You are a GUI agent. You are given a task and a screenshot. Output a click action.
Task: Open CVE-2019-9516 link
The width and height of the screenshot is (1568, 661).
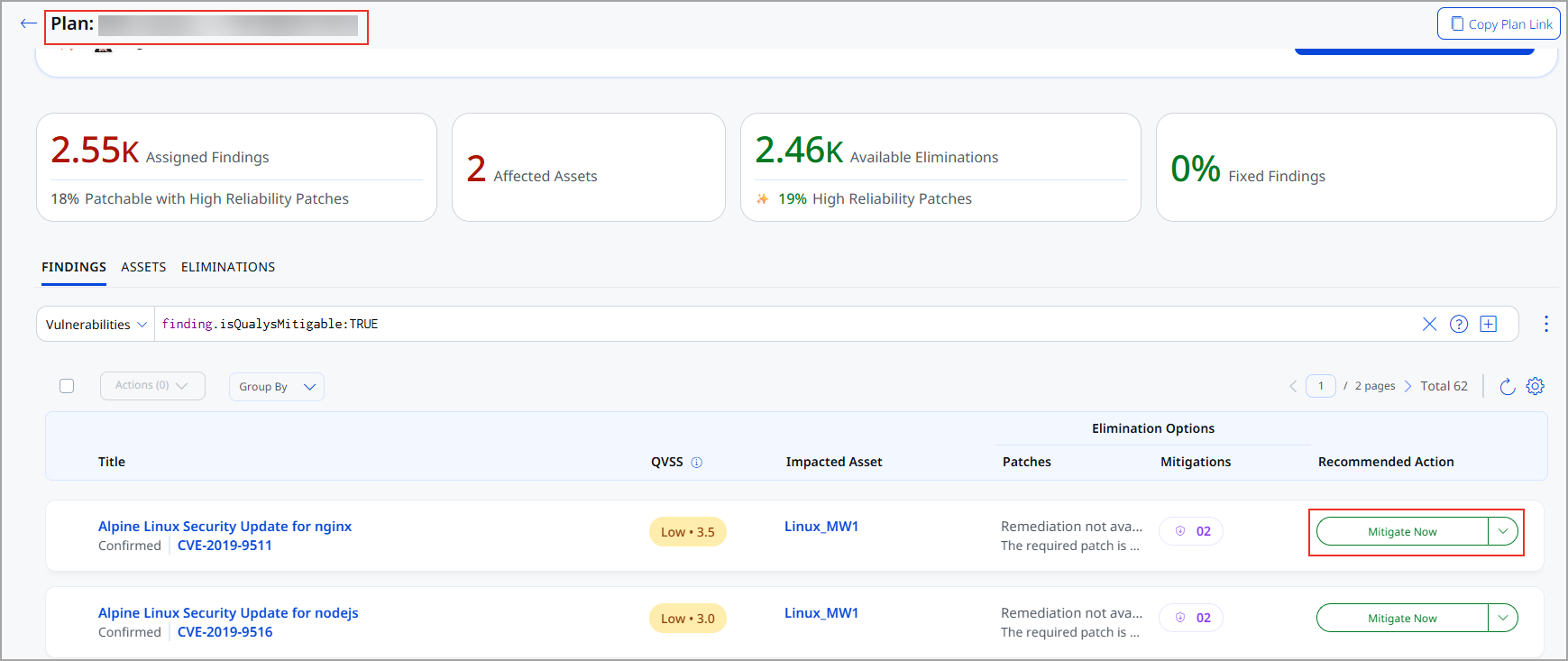[x=225, y=632]
